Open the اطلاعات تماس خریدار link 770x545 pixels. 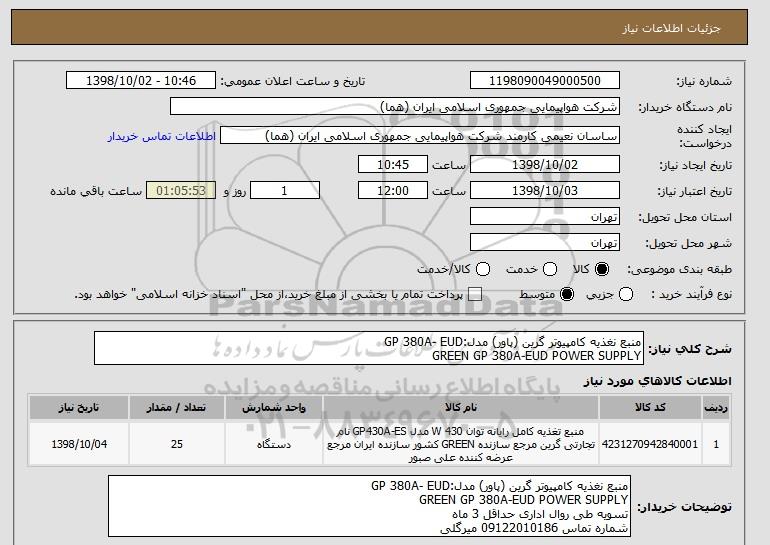coord(162,136)
